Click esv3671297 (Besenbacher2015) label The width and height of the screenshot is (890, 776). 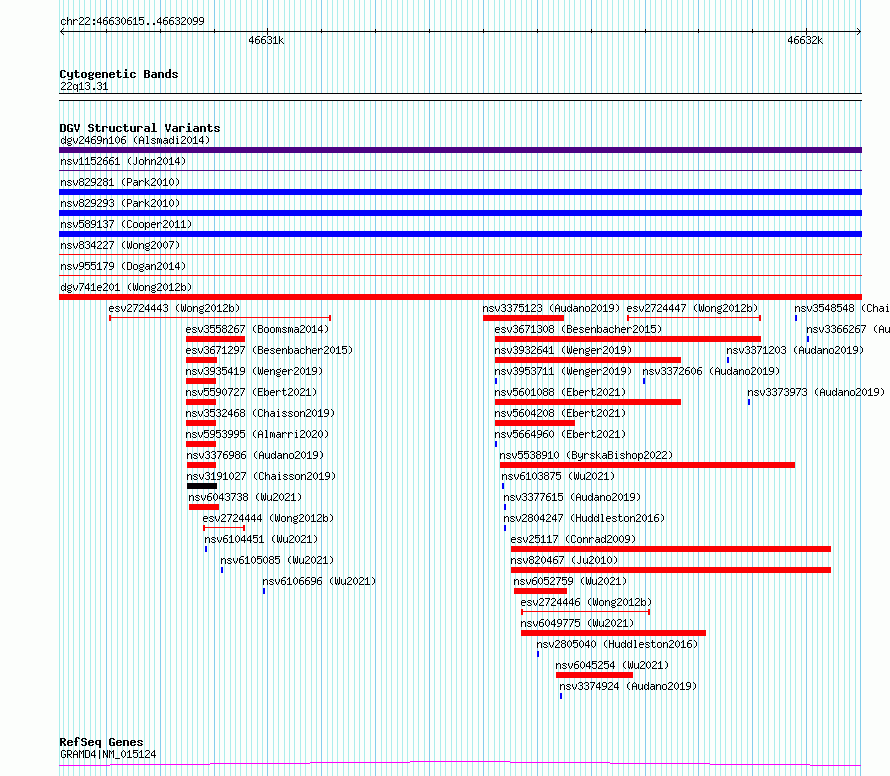pos(269,350)
